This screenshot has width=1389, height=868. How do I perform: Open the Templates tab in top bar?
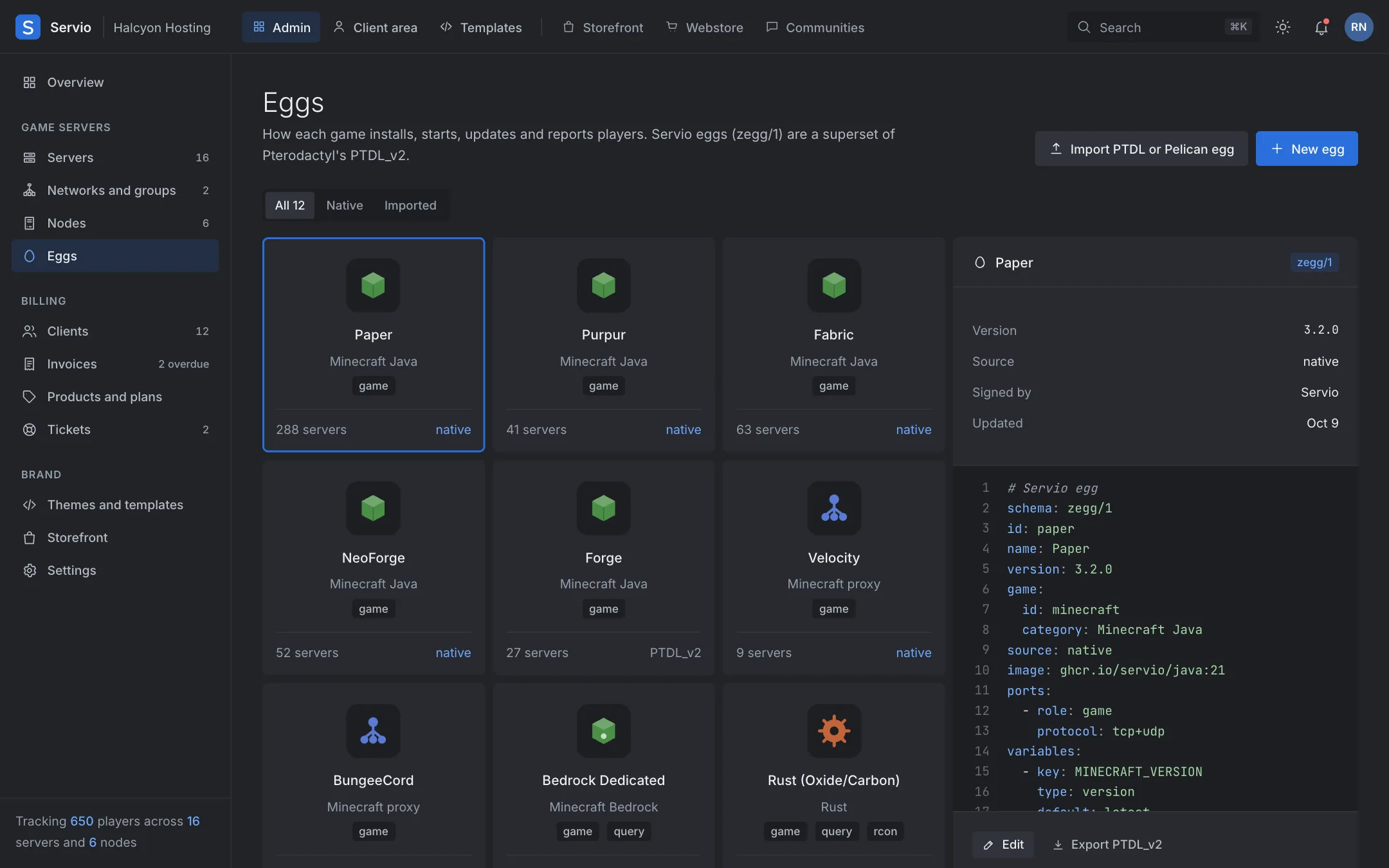481,27
